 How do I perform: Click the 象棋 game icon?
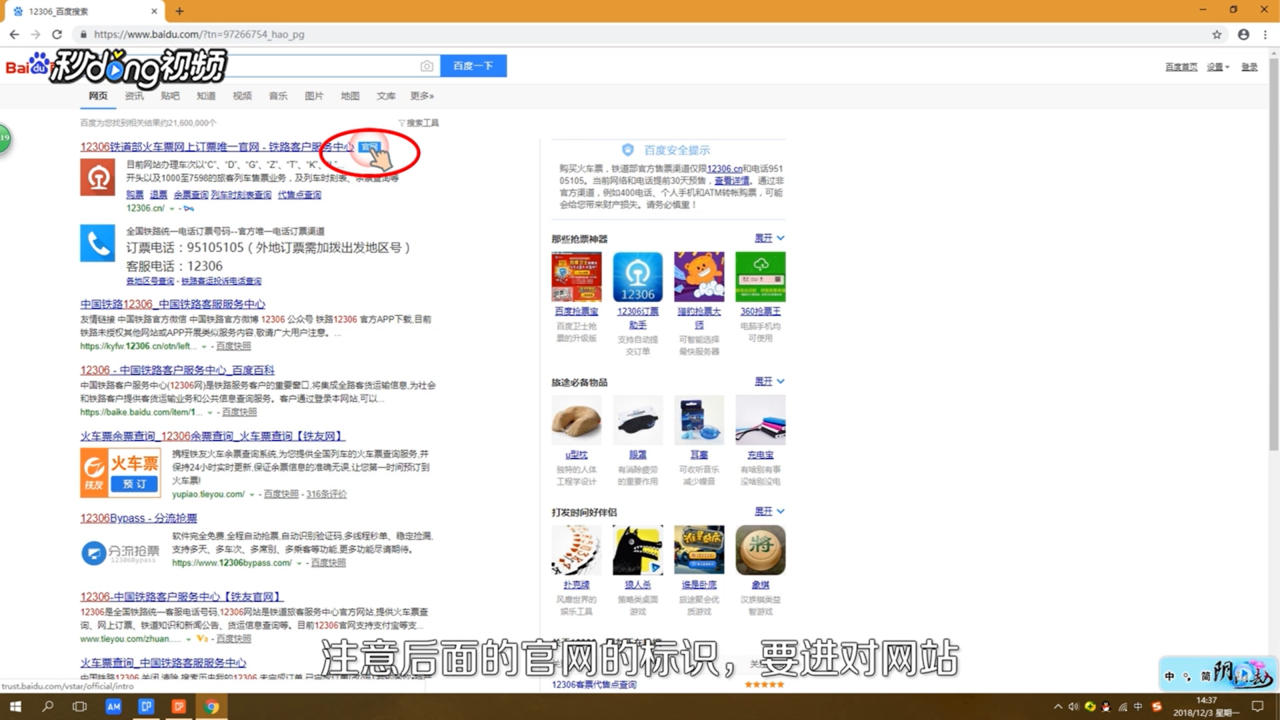tap(760, 550)
